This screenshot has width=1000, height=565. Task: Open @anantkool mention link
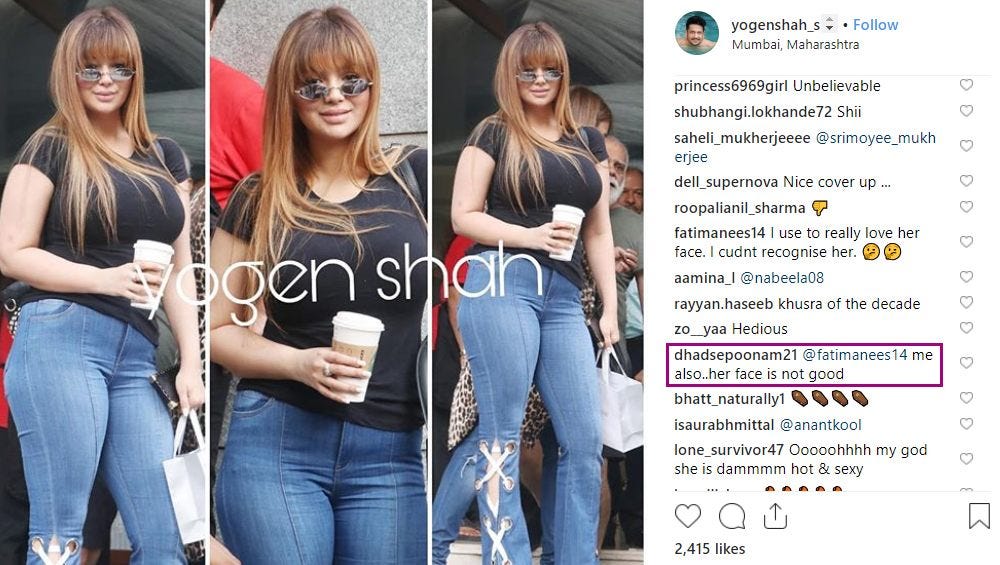[820, 425]
